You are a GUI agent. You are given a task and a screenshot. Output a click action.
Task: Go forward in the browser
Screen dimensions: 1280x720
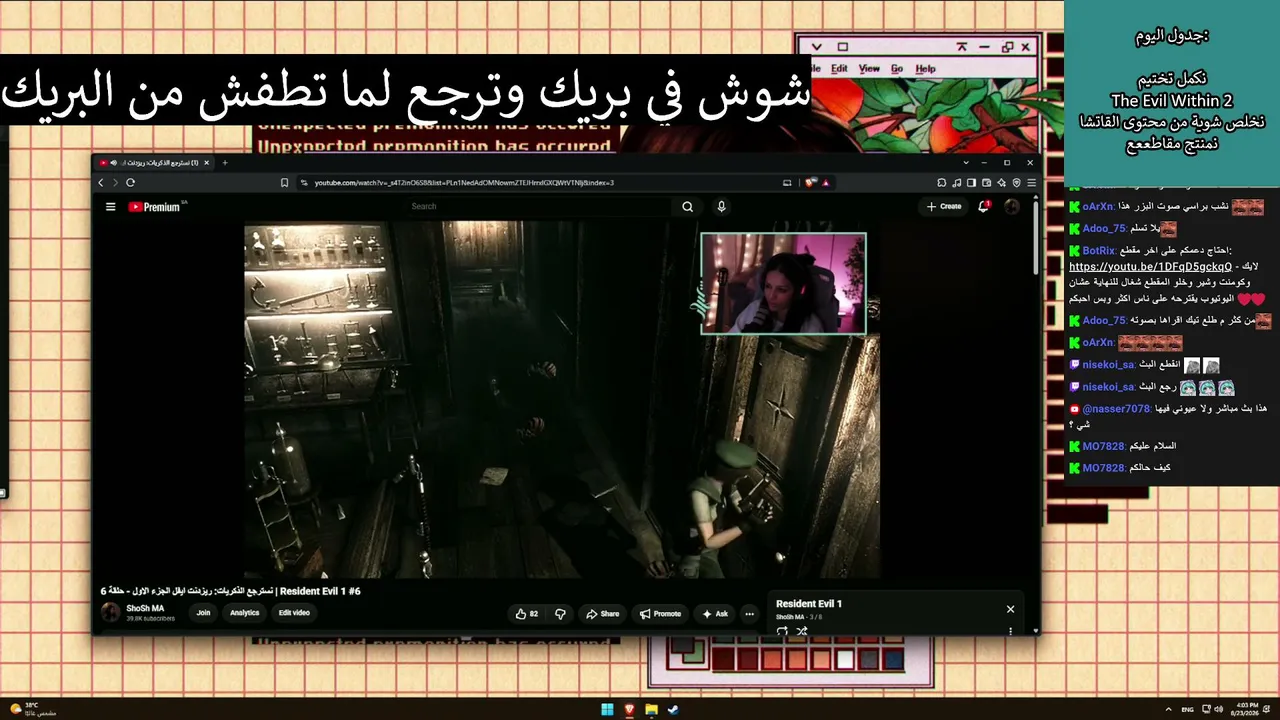[115, 183]
